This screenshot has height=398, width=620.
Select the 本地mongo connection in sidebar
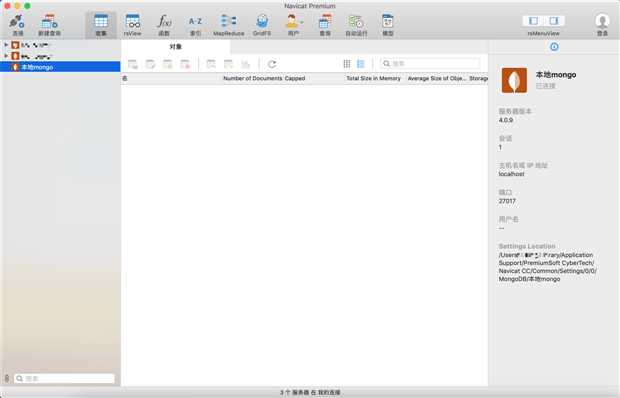point(60,67)
